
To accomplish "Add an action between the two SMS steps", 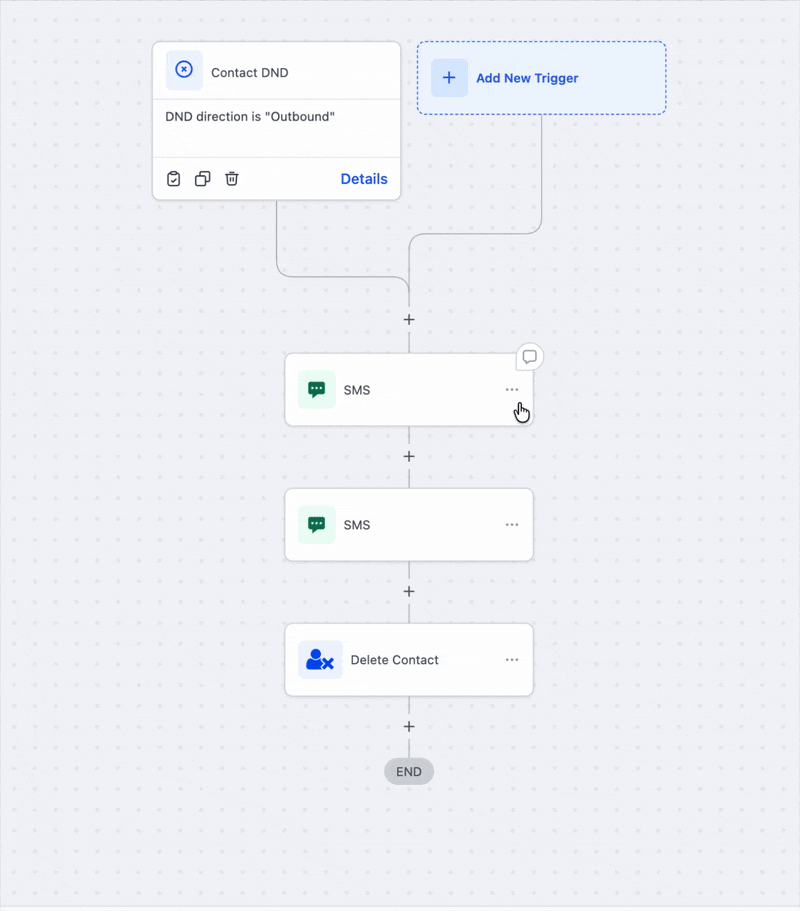I will point(409,456).
